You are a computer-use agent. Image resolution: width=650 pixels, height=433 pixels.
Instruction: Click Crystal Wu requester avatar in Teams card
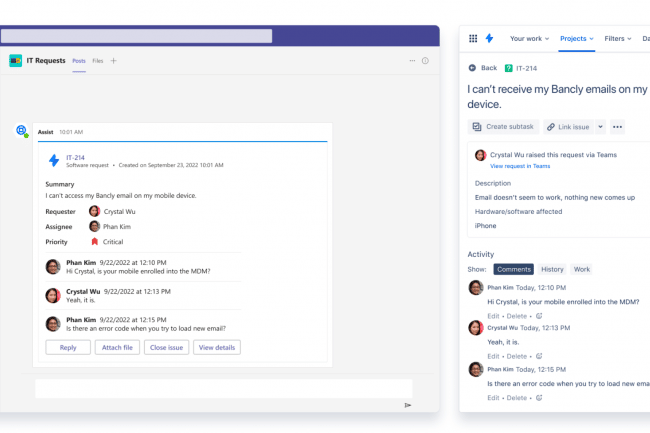[x=95, y=211]
